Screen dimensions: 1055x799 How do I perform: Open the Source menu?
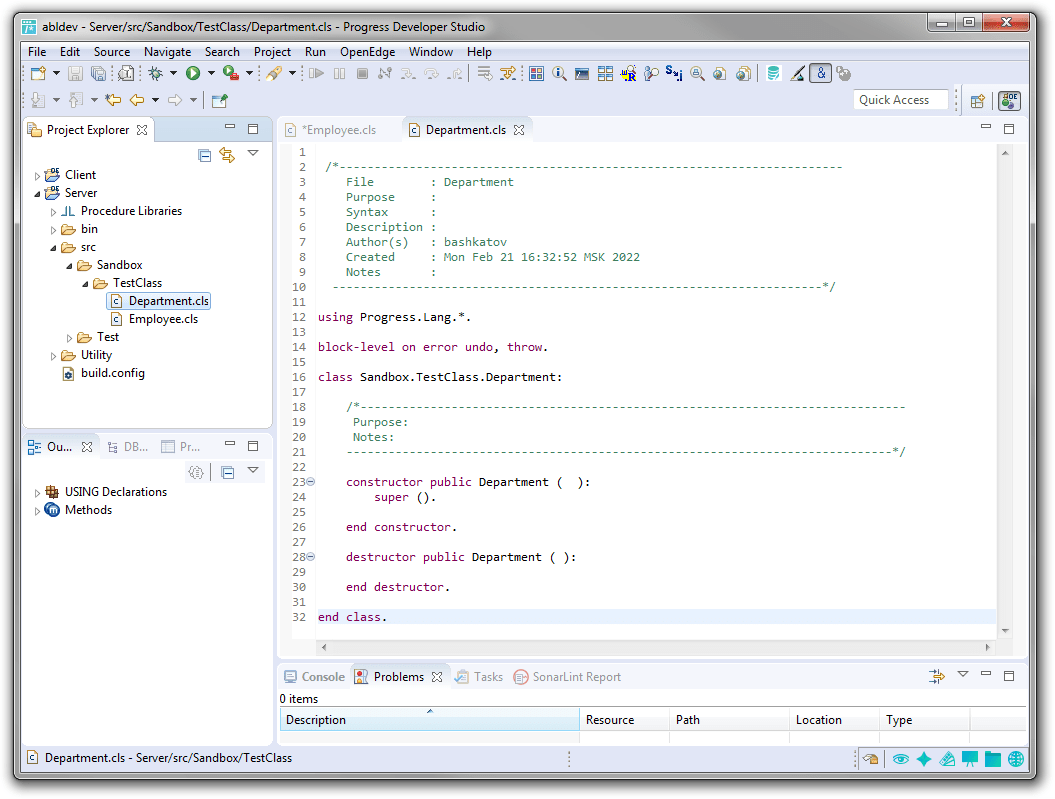(x=112, y=52)
